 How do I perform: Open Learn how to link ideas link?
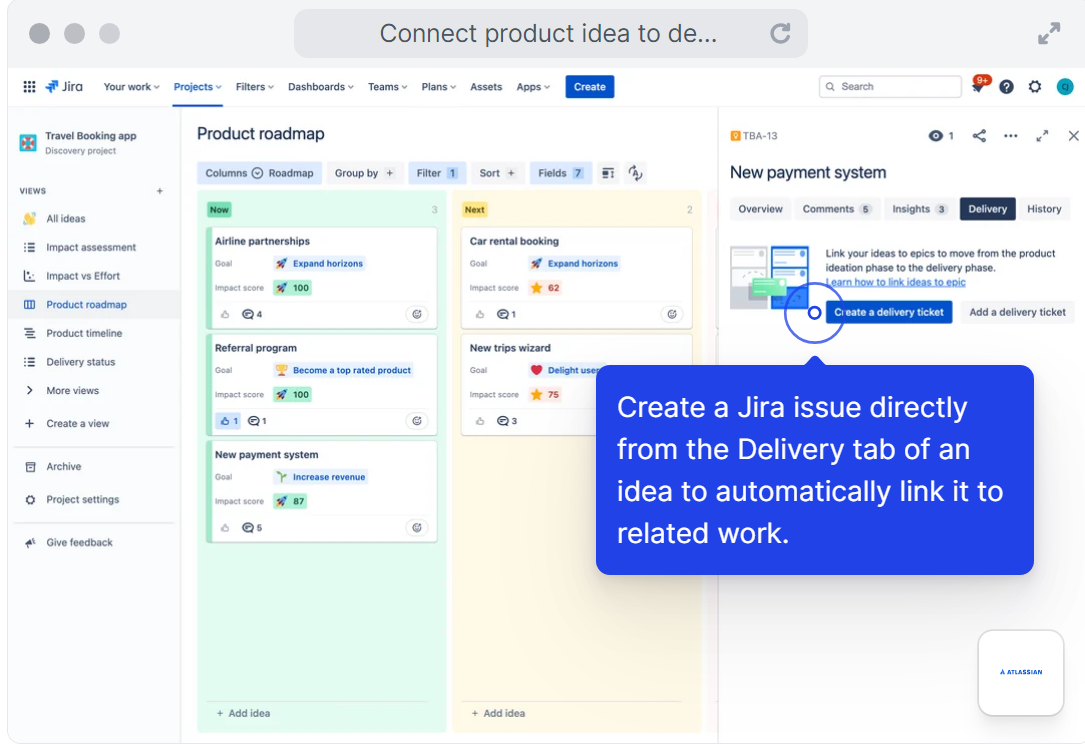pos(895,282)
